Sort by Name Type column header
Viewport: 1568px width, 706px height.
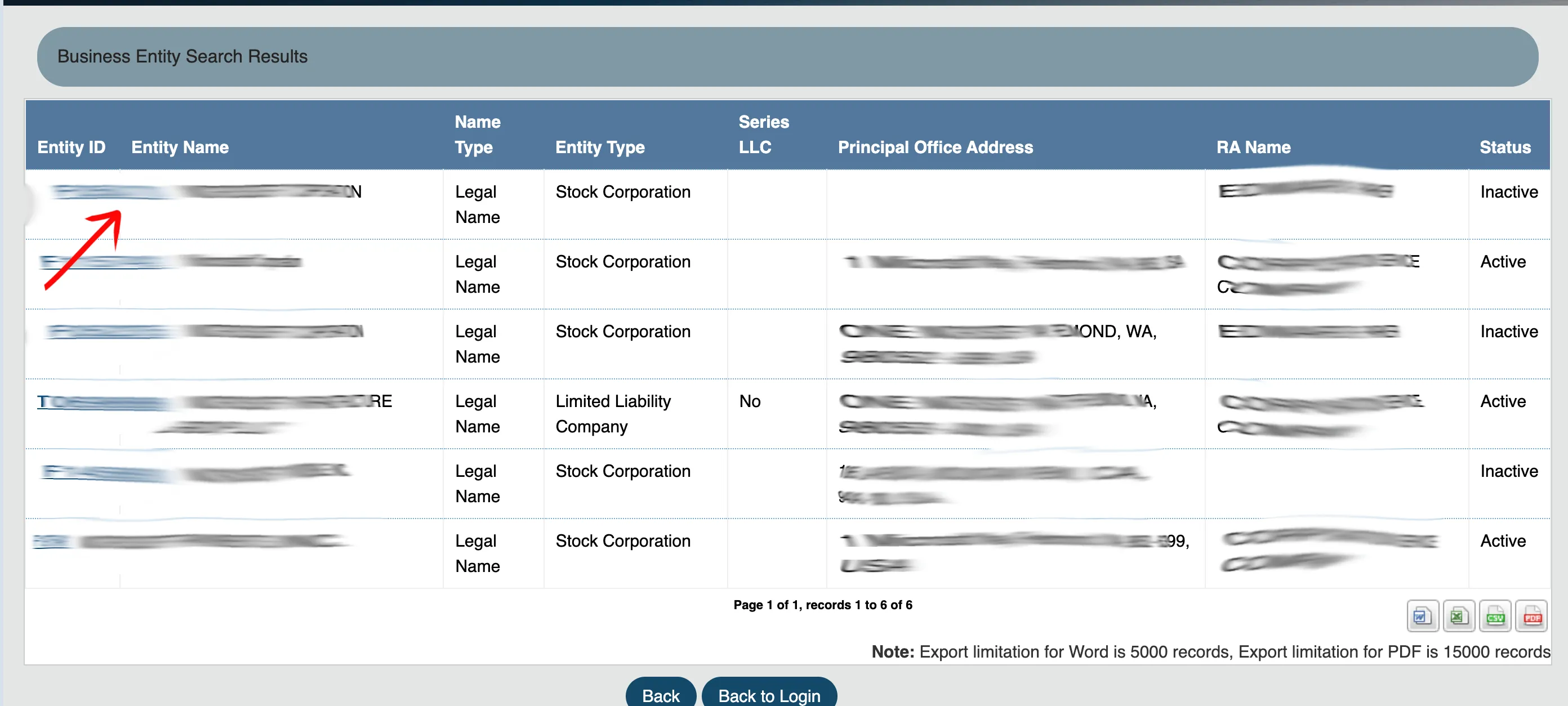point(477,135)
